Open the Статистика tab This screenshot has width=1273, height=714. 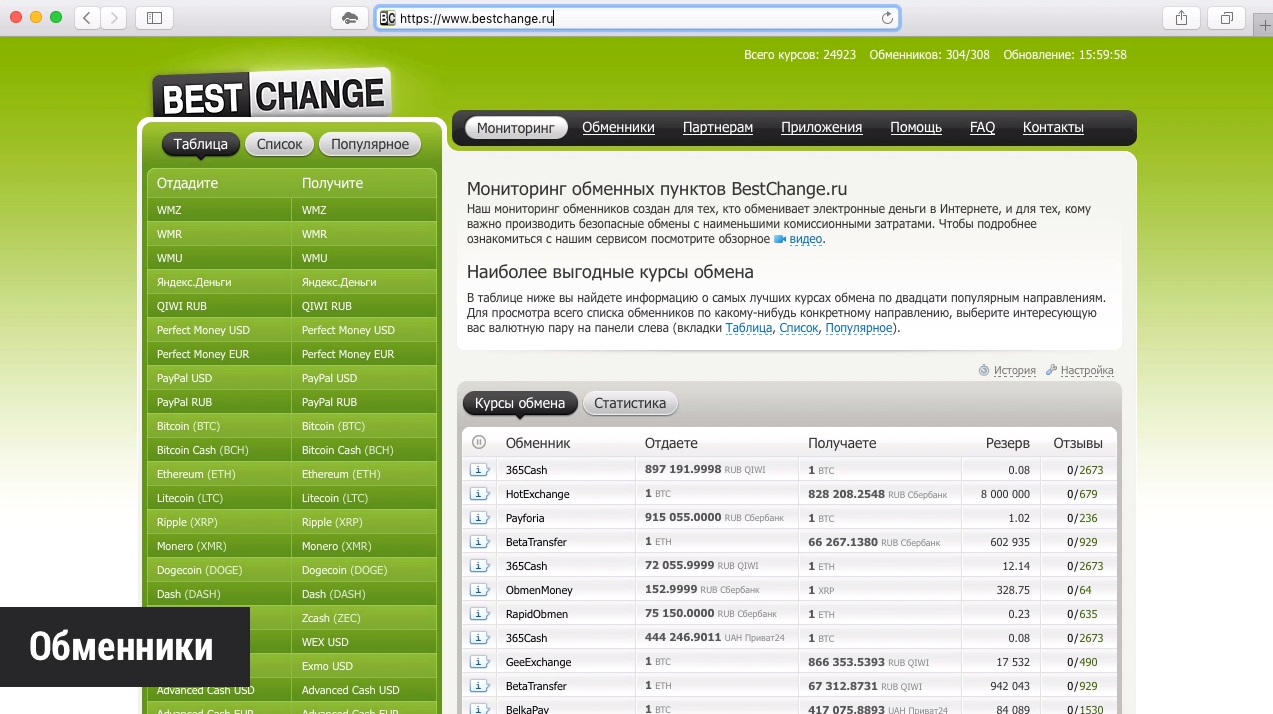(630, 403)
